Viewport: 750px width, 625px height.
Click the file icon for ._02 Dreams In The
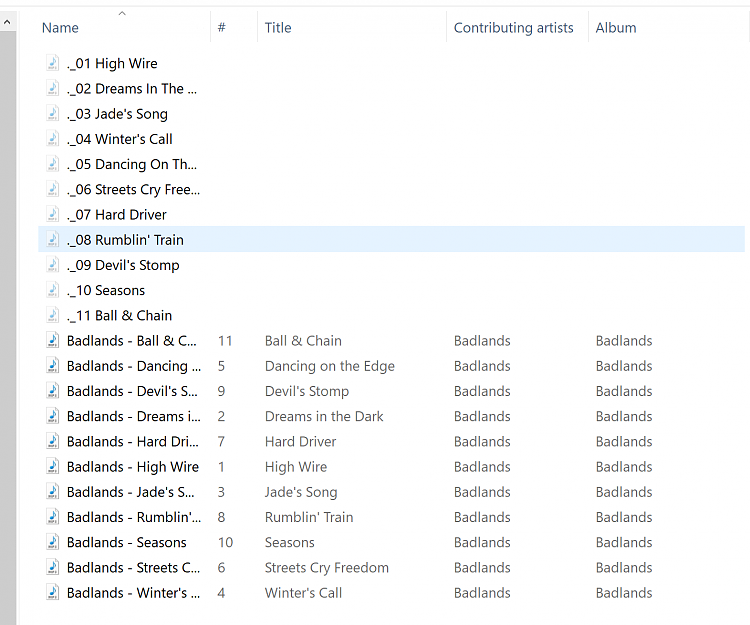coord(53,88)
